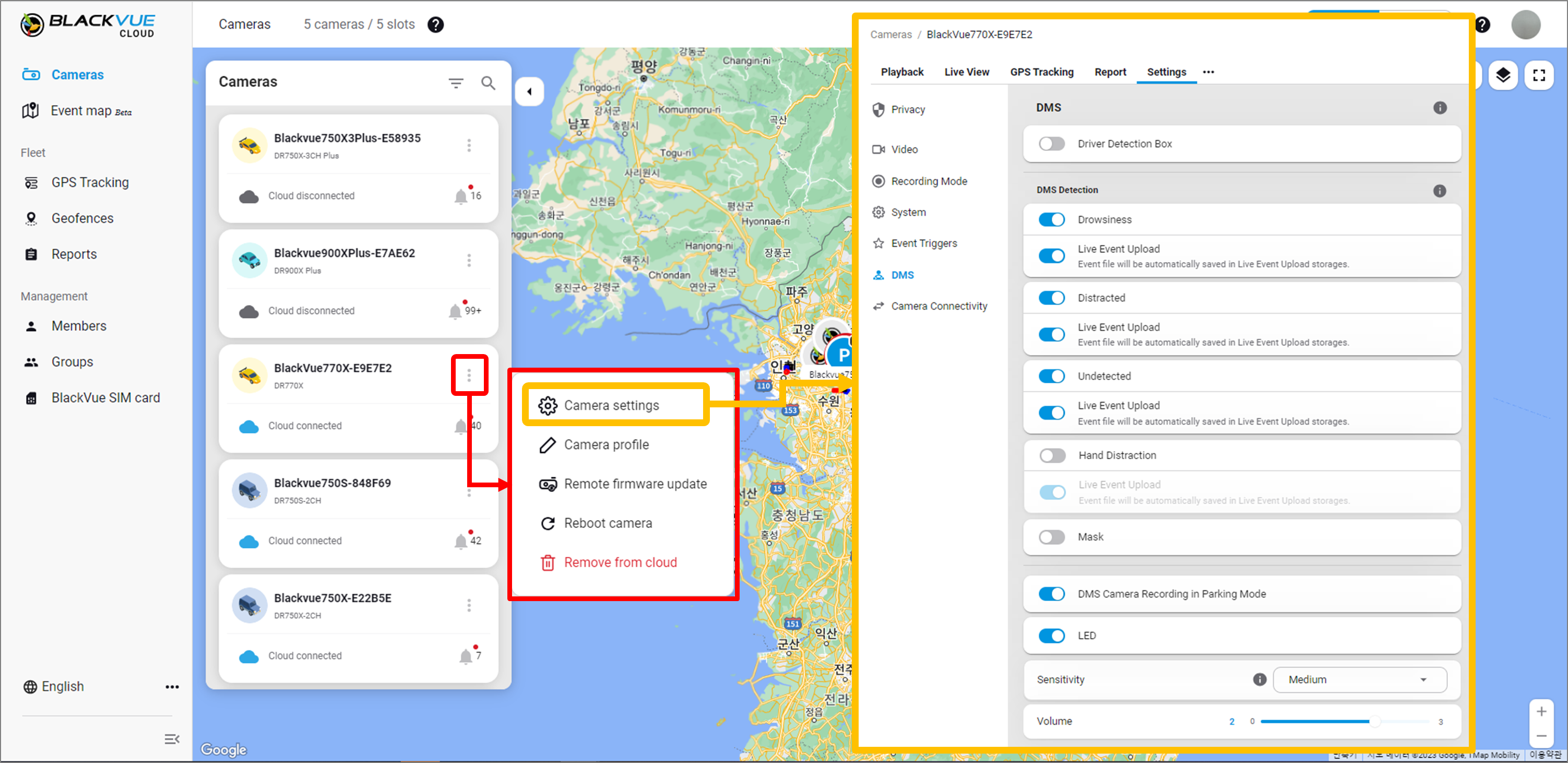The width and height of the screenshot is (1568, 763).
Task: Open System settings section
Action: point(899,213)
